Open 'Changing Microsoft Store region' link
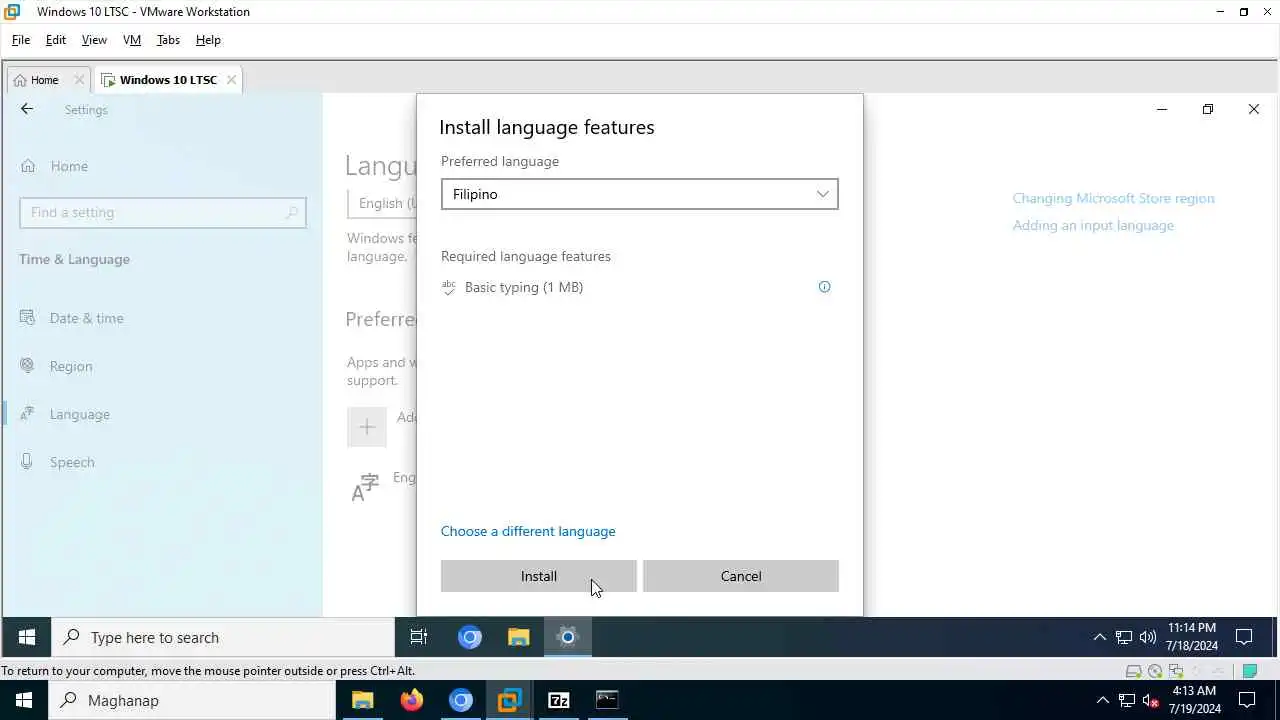1280x720 pixels. pyautogui.click(x=1113, y=198)
